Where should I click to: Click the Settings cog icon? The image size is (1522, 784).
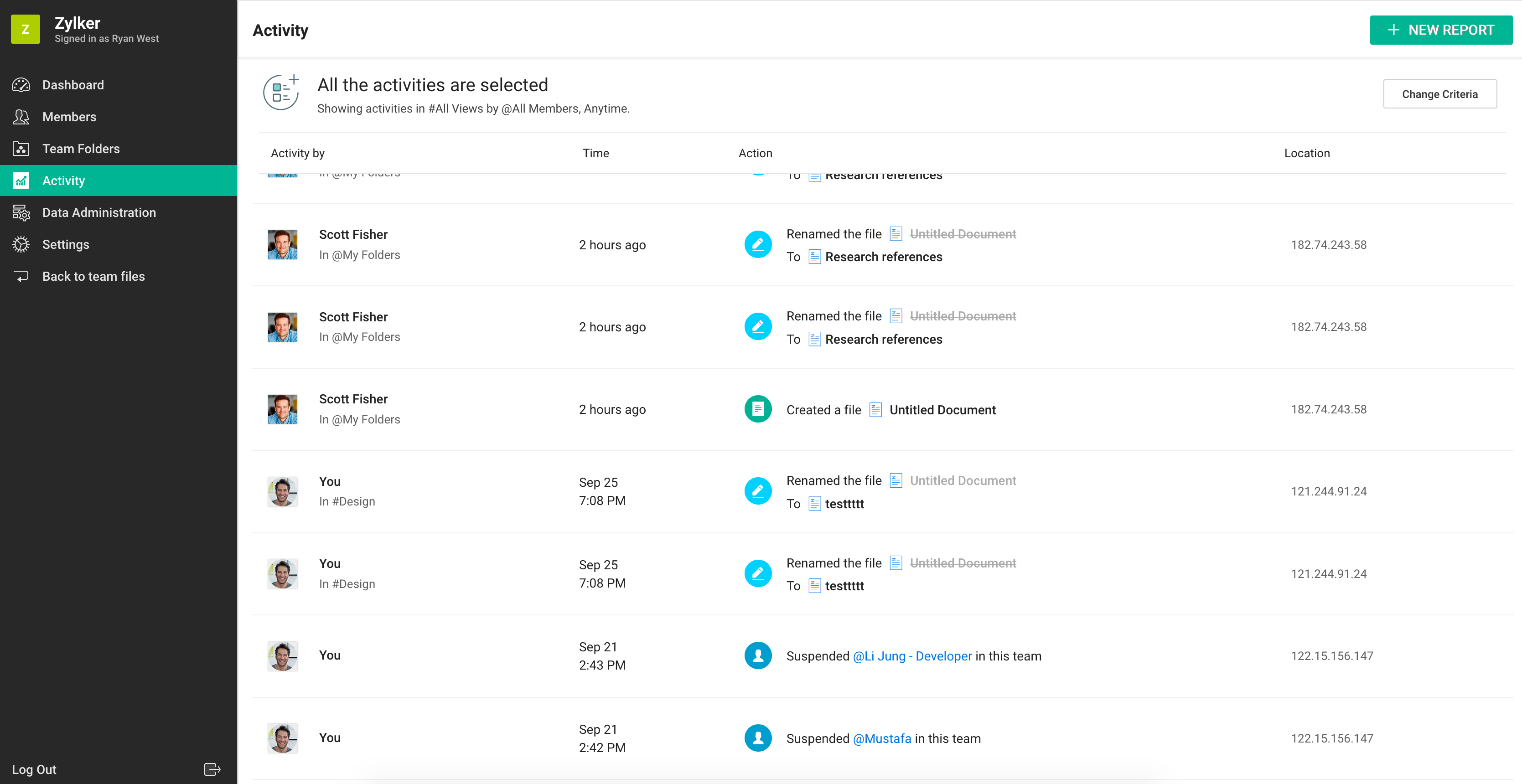tap(21, 244)
